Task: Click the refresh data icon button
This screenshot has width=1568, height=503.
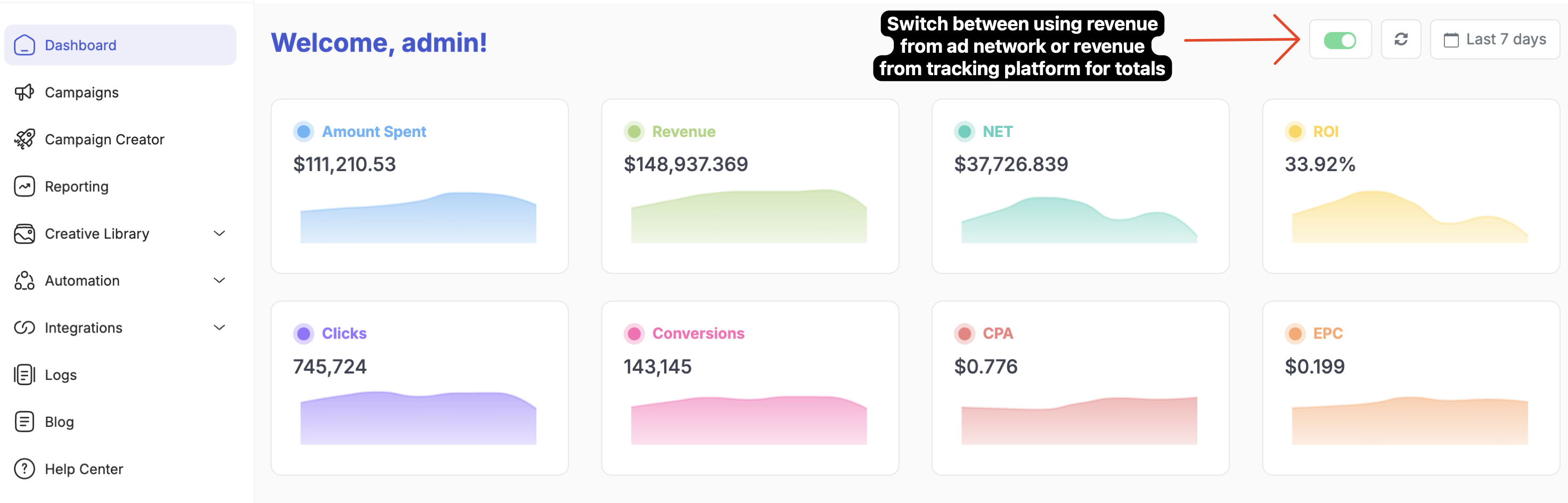Action: click(x=1401, y=39)
